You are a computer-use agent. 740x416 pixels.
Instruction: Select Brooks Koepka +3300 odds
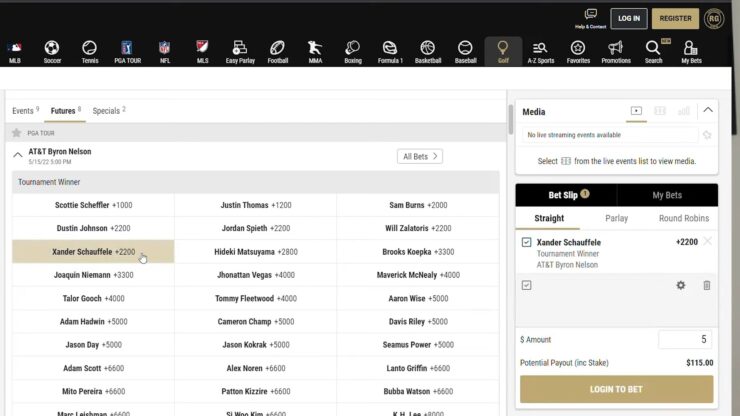pos(418,252)
